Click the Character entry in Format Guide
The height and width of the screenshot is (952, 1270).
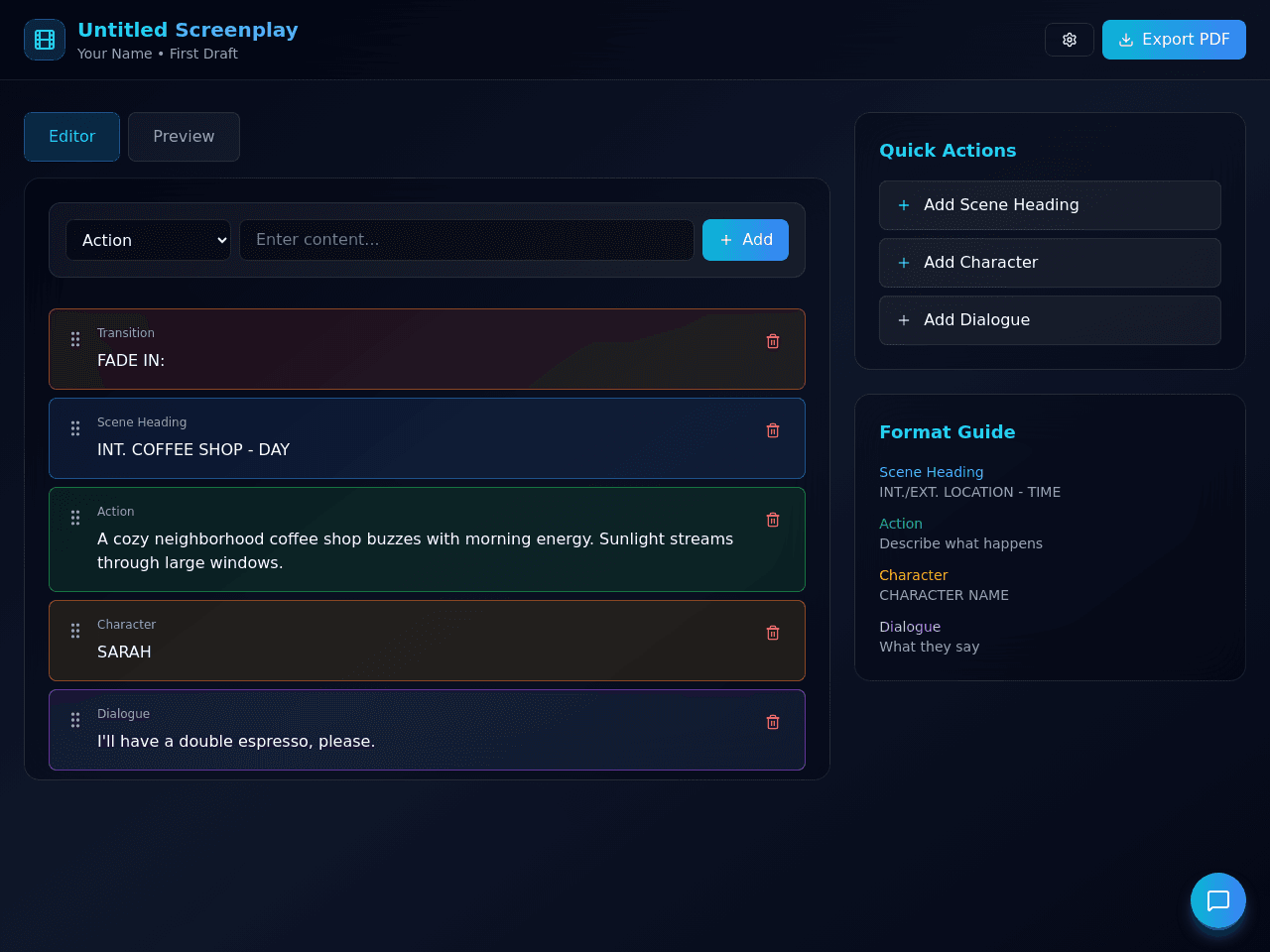tap(914, 575)
